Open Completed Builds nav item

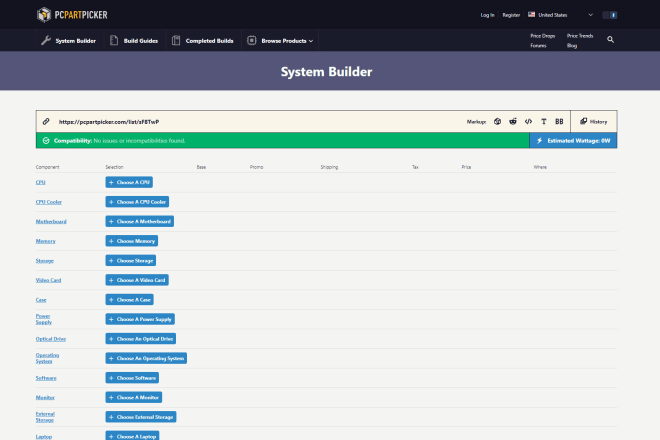[x=203, y=41]
